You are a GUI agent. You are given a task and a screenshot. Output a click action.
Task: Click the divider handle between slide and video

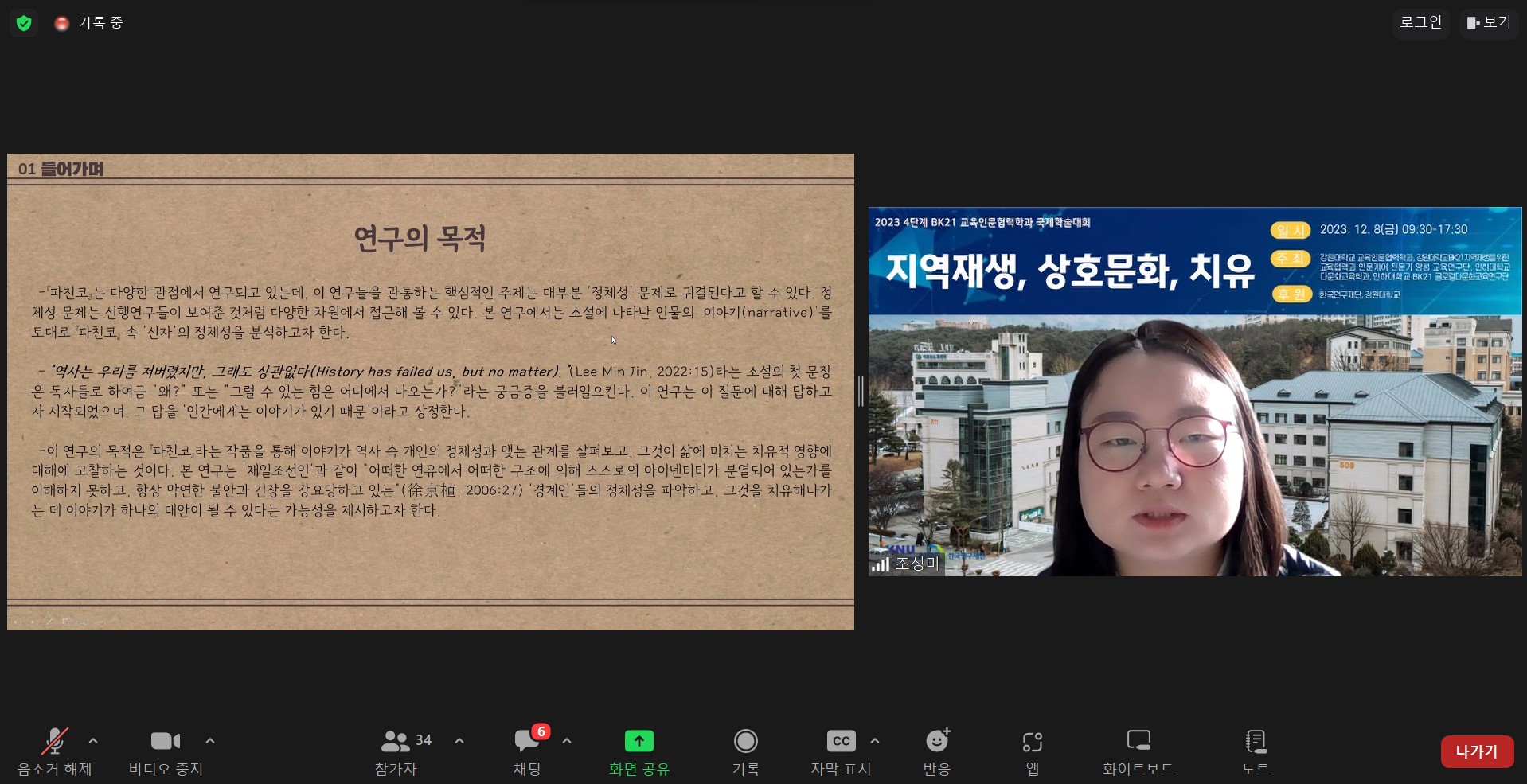(861, 392)
